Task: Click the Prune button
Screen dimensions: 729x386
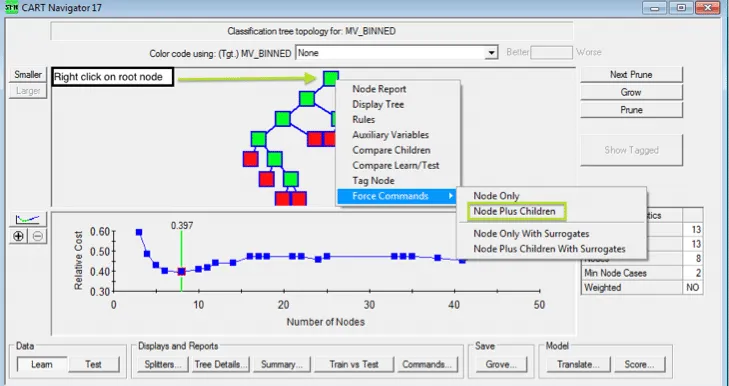Action: [631, 110]
